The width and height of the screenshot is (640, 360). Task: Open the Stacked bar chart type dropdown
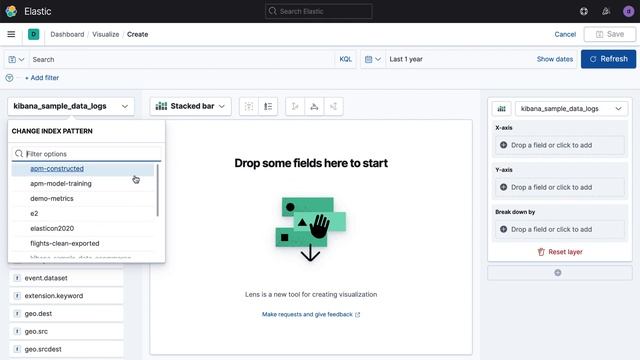[190, 106]
